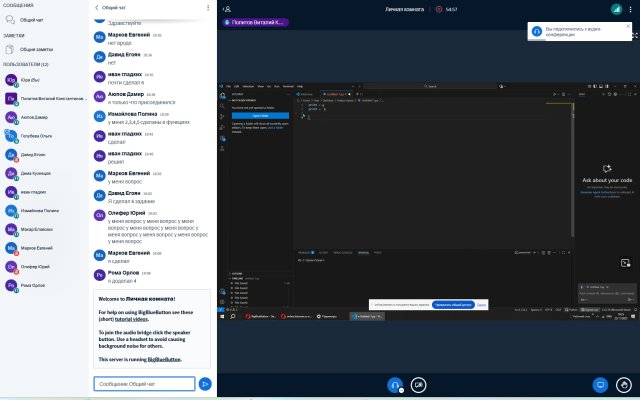Screen dimensions: 640x400
Task: Open the connection status indicator
Action: click(x=616, y=9)
